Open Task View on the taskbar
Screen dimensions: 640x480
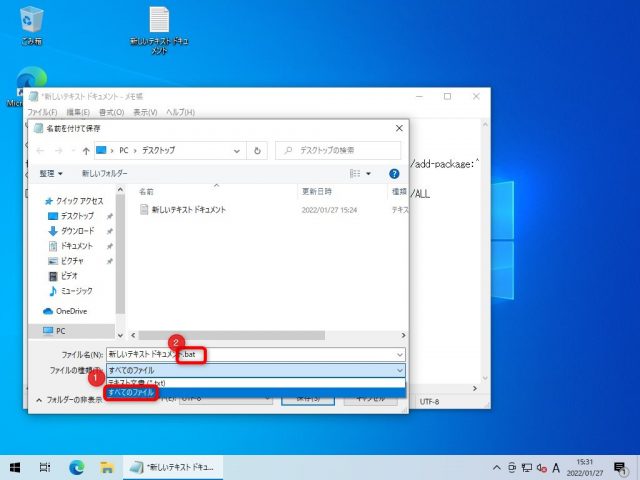click(x=46, y=467)
